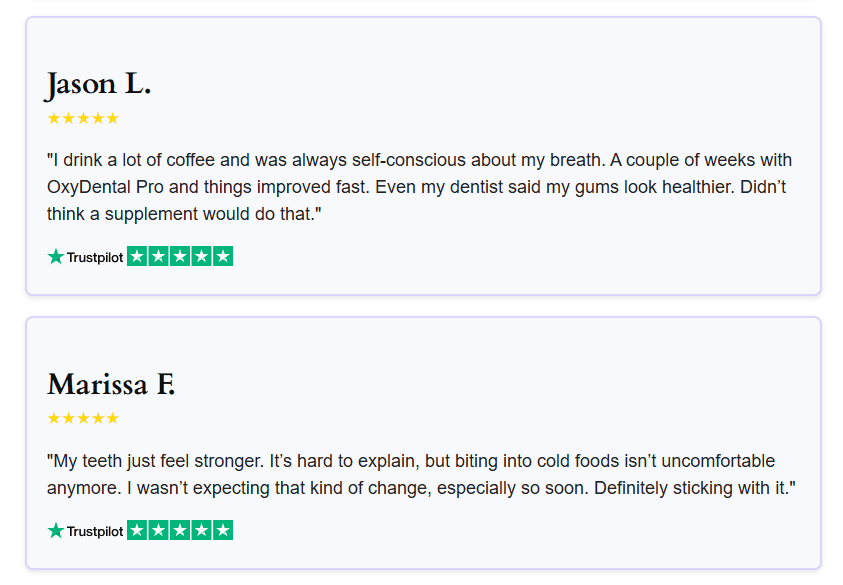This screenshot has width=843, height=585.
Task: Click first green Trustpilot star in Jason's review
Action: point(137,256)
